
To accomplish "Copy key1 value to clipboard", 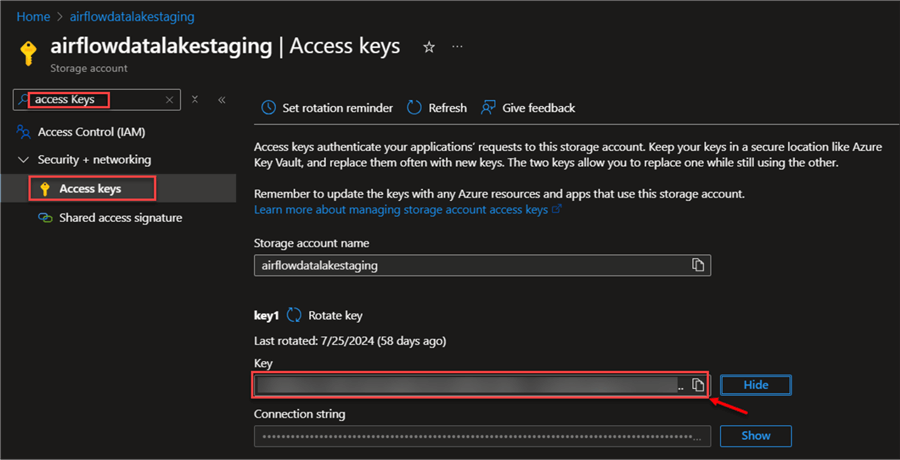I will pos(699,385).
